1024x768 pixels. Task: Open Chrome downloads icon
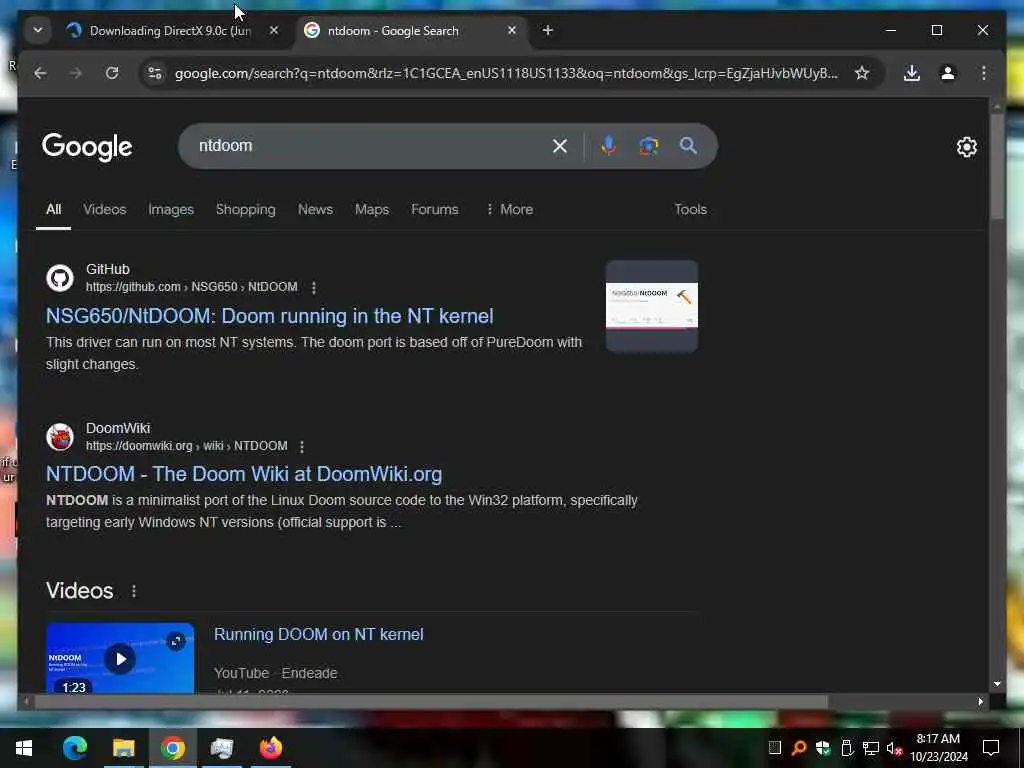(912, 73)
